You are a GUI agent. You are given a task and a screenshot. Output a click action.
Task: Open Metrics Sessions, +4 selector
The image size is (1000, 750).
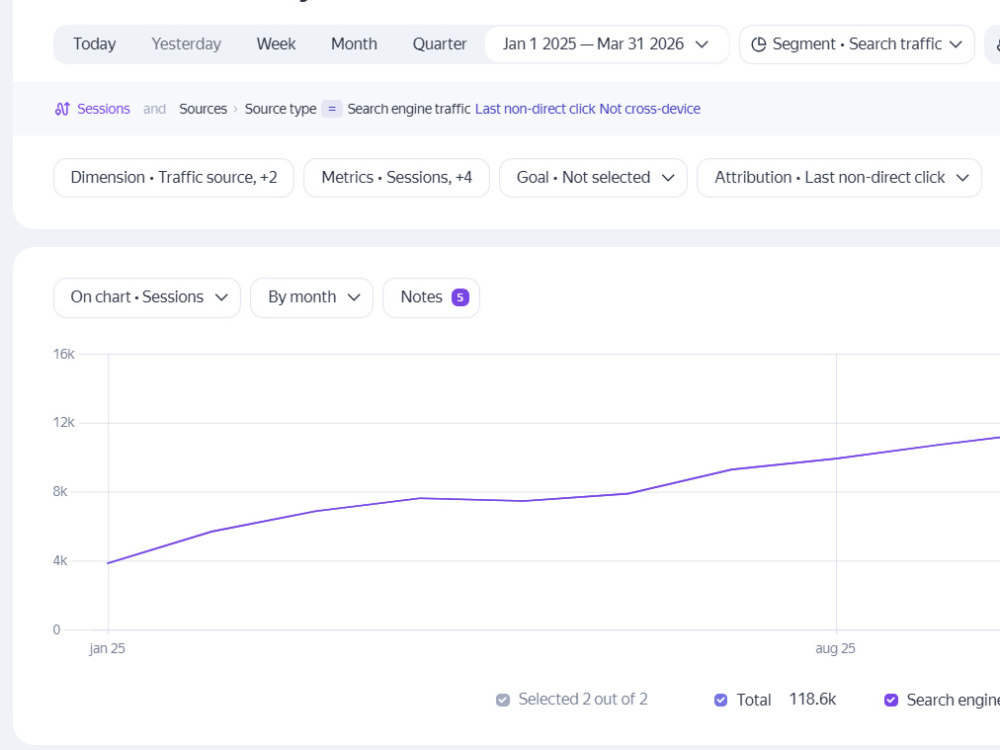[x=397, y=177]
